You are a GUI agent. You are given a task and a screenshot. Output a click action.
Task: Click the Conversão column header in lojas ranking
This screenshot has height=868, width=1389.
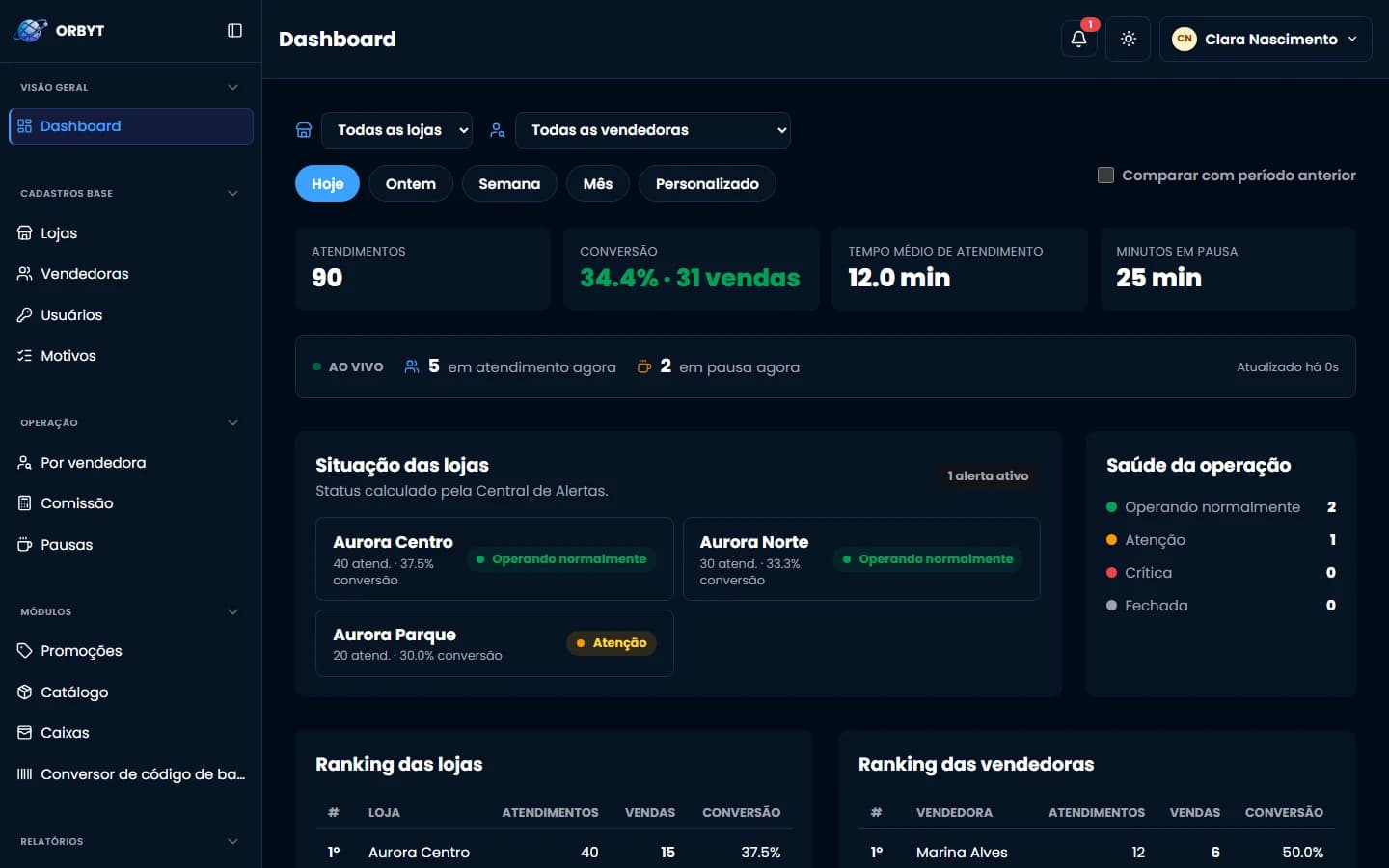click(741, 812)
